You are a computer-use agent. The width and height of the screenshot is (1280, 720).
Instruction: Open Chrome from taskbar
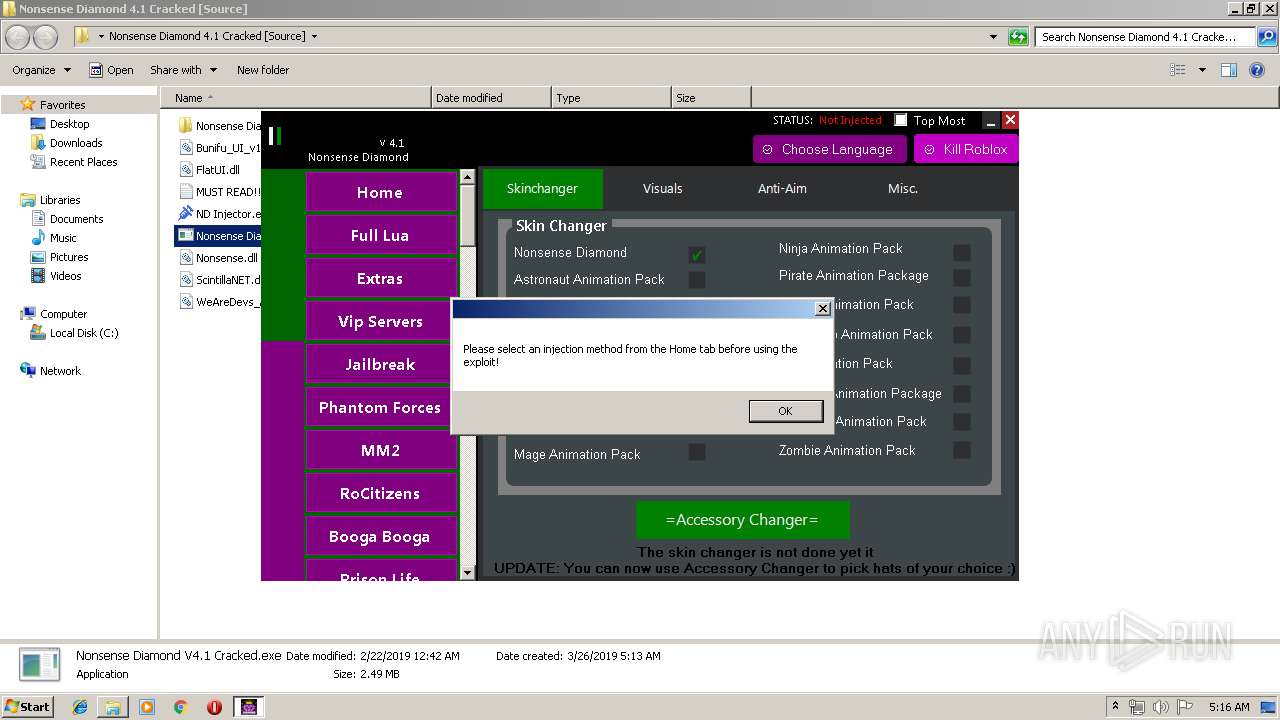(181, 706)
